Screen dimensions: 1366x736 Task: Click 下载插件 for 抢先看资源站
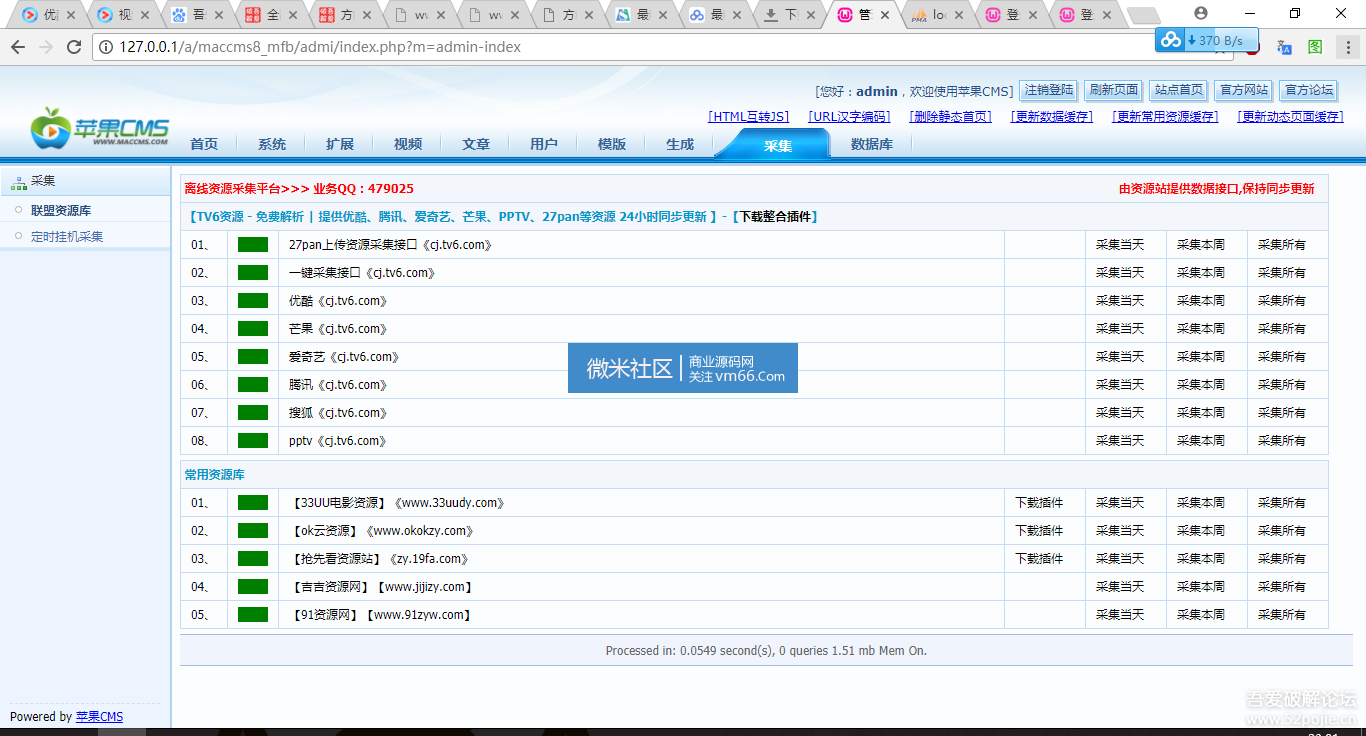1039,559
